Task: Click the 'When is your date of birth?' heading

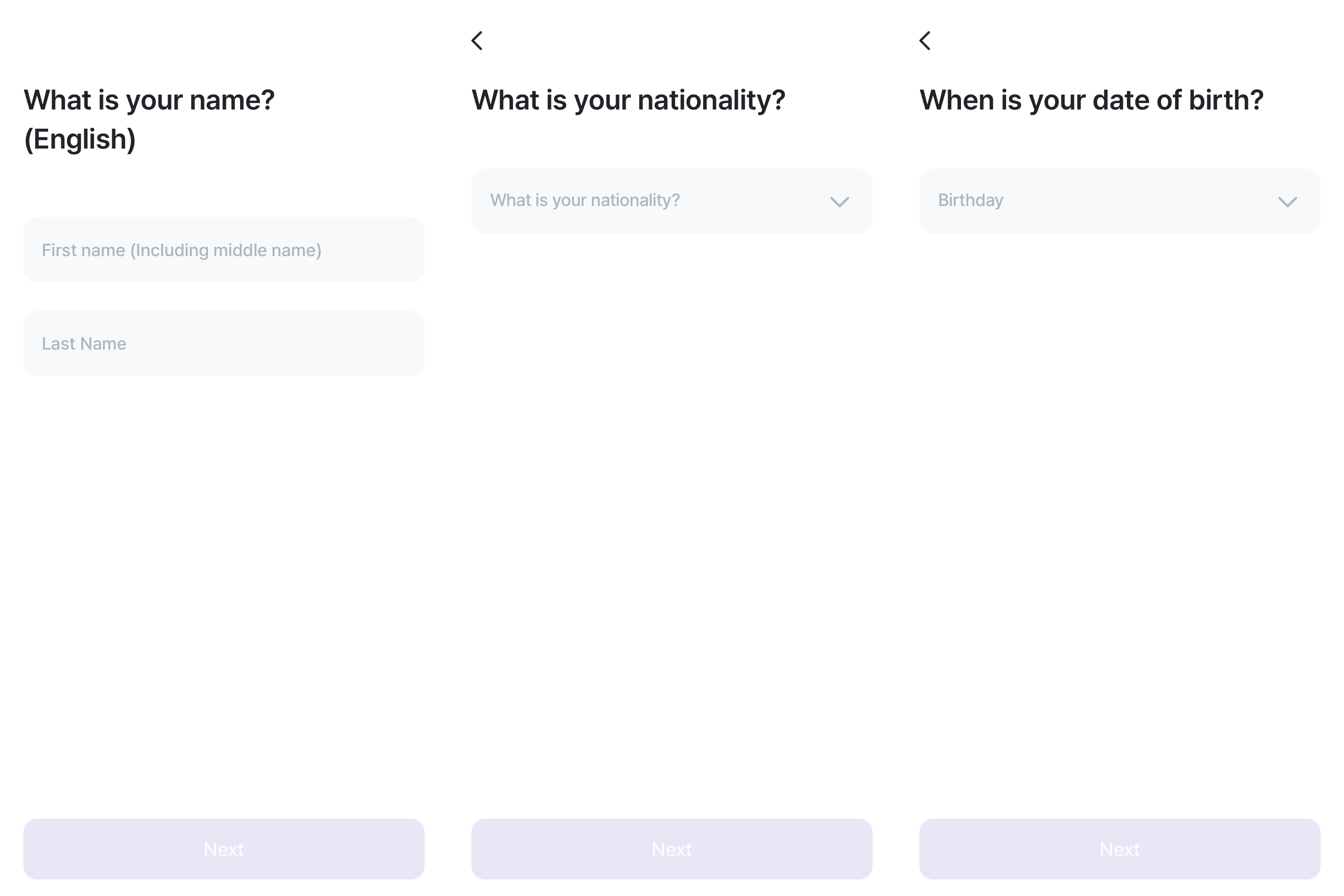Action: (1091, 101)
